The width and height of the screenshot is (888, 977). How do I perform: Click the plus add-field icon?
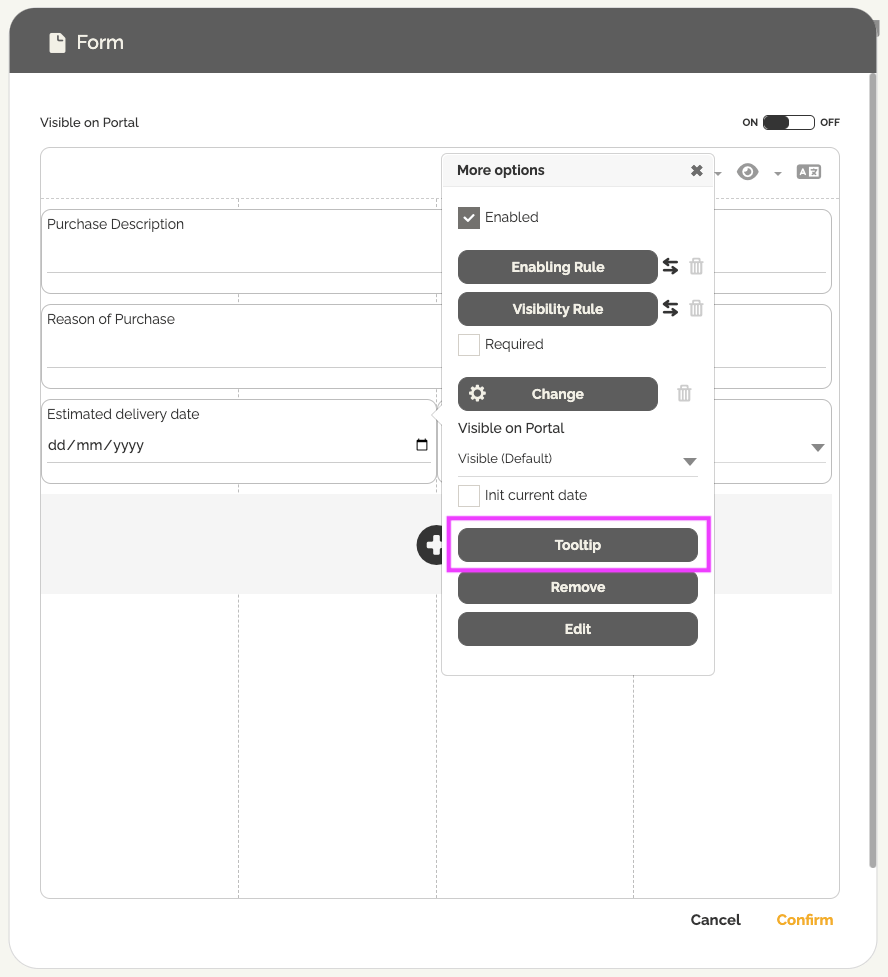(x=432, y=545)
